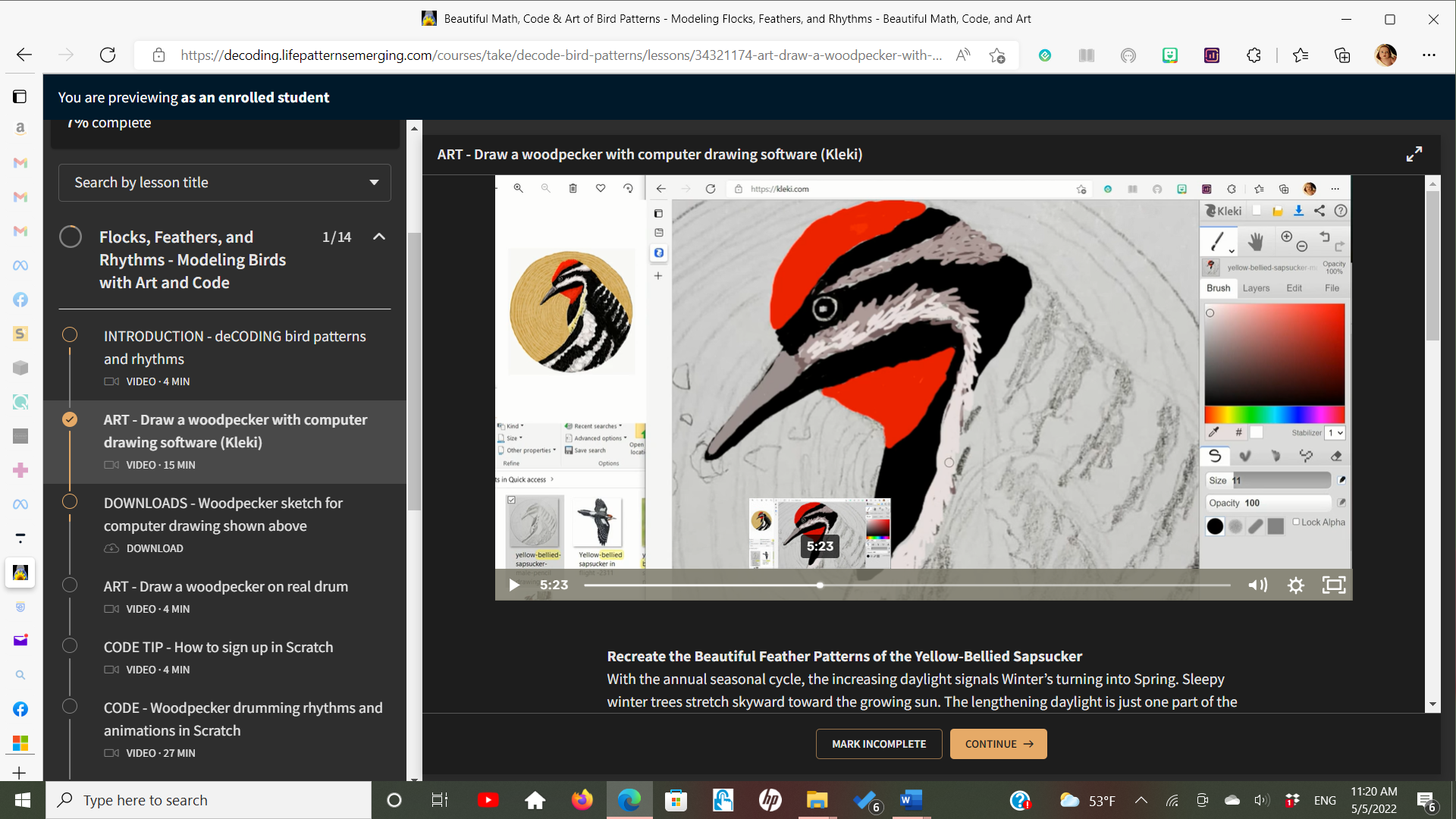Uncheck ART Kleki lesson completion circle
The width and height of the screenshot is (1456, 819).
[x=70, y=419]
